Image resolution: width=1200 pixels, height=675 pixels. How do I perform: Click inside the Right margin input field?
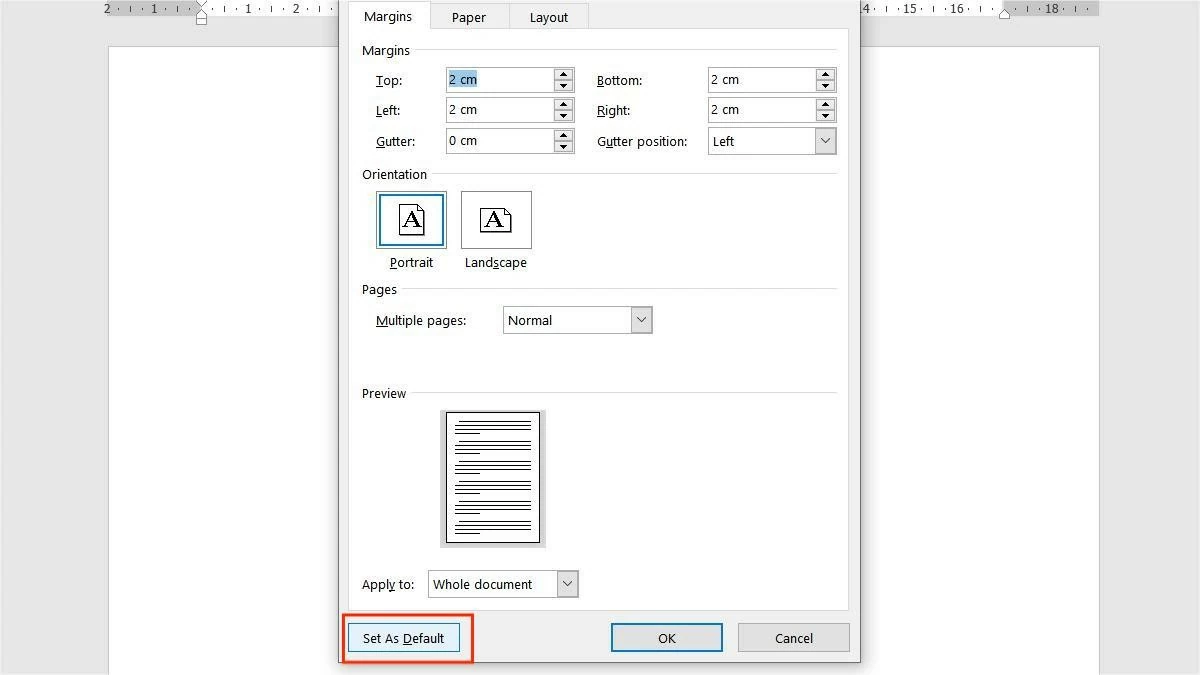(x=760, y=109)
